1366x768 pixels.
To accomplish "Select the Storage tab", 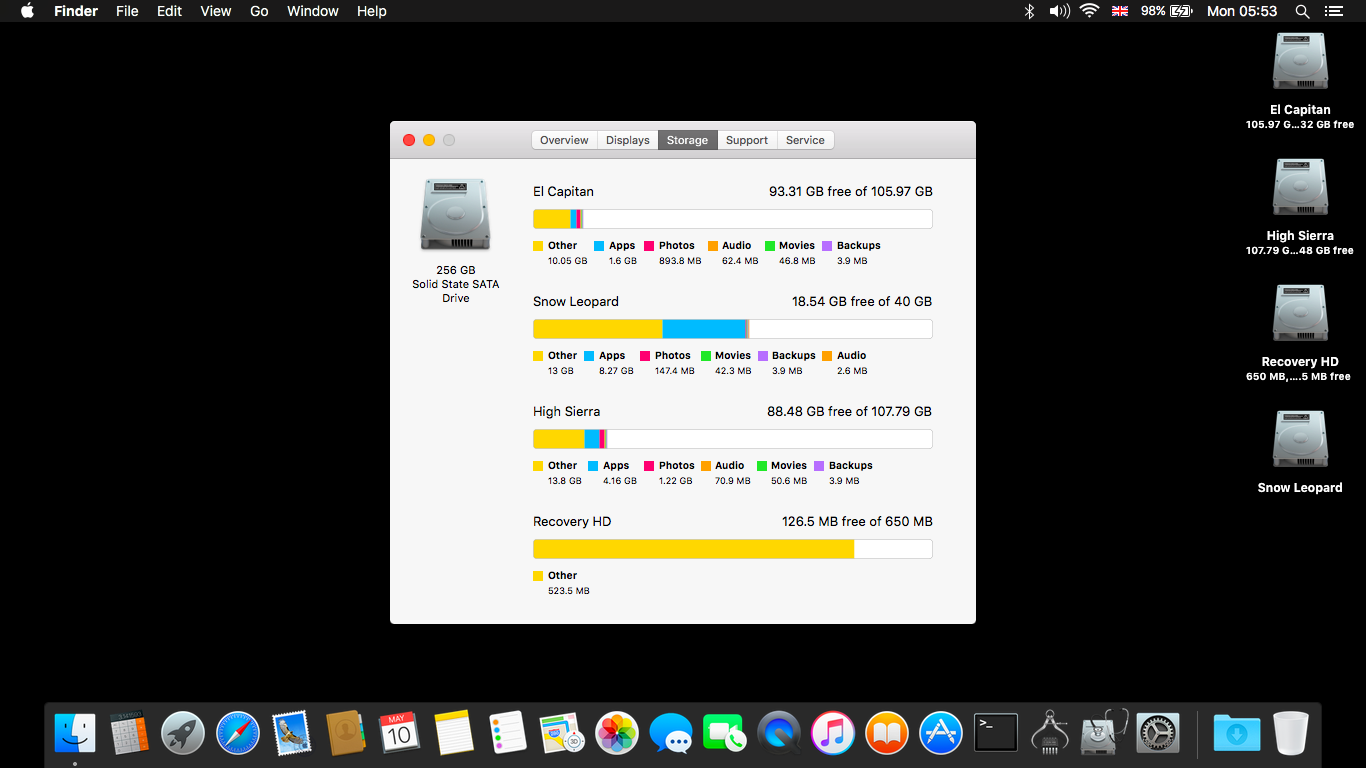I will click(x=688, y=140).
